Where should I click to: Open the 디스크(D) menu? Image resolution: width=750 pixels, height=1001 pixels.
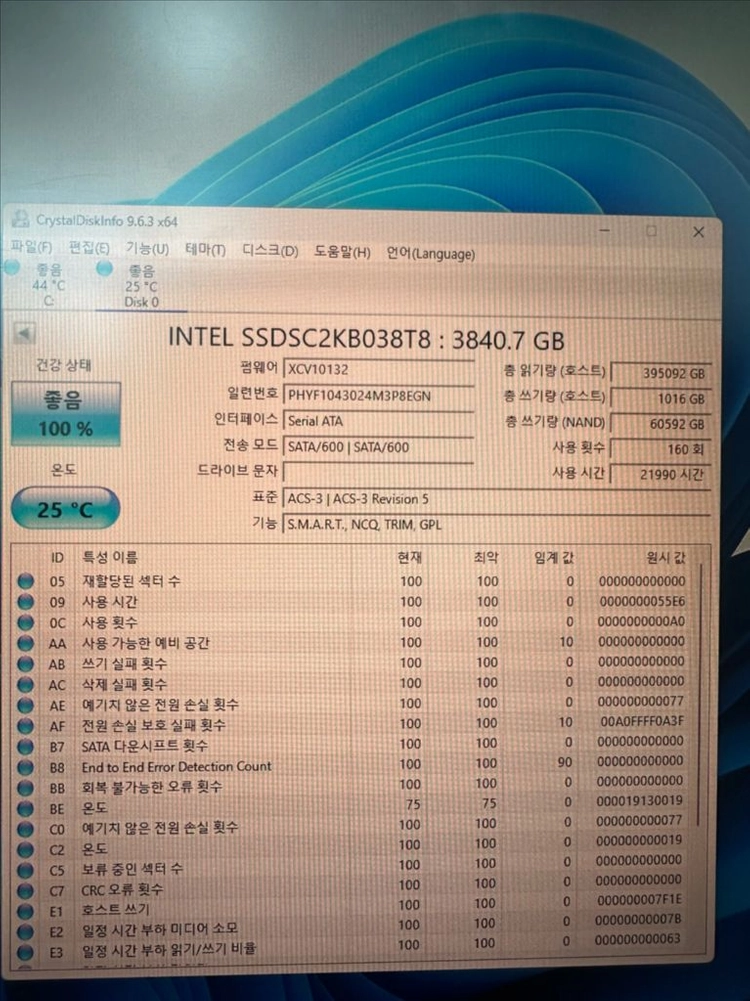270,251
